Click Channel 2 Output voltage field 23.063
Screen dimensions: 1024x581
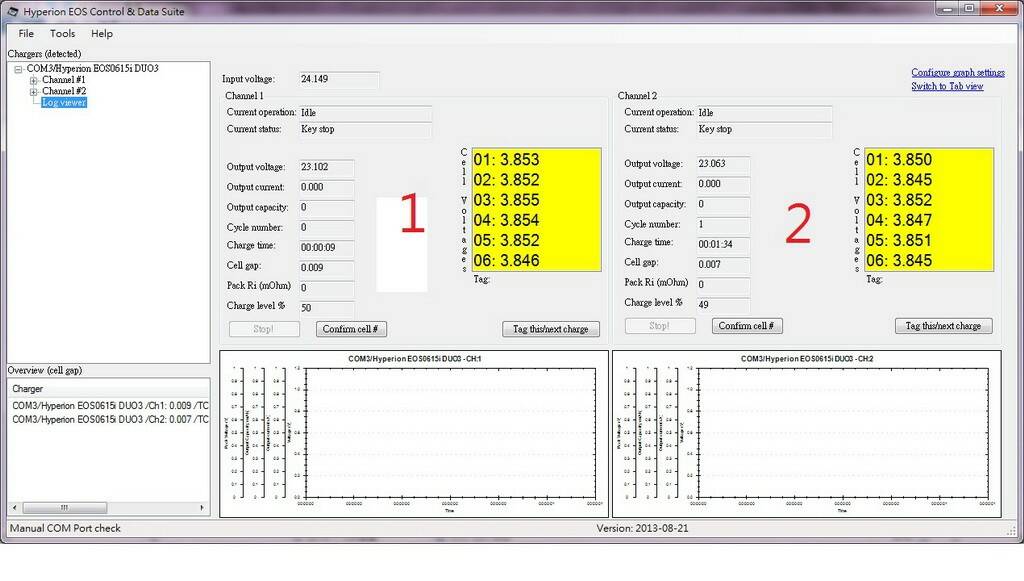[x=723, y=164]
